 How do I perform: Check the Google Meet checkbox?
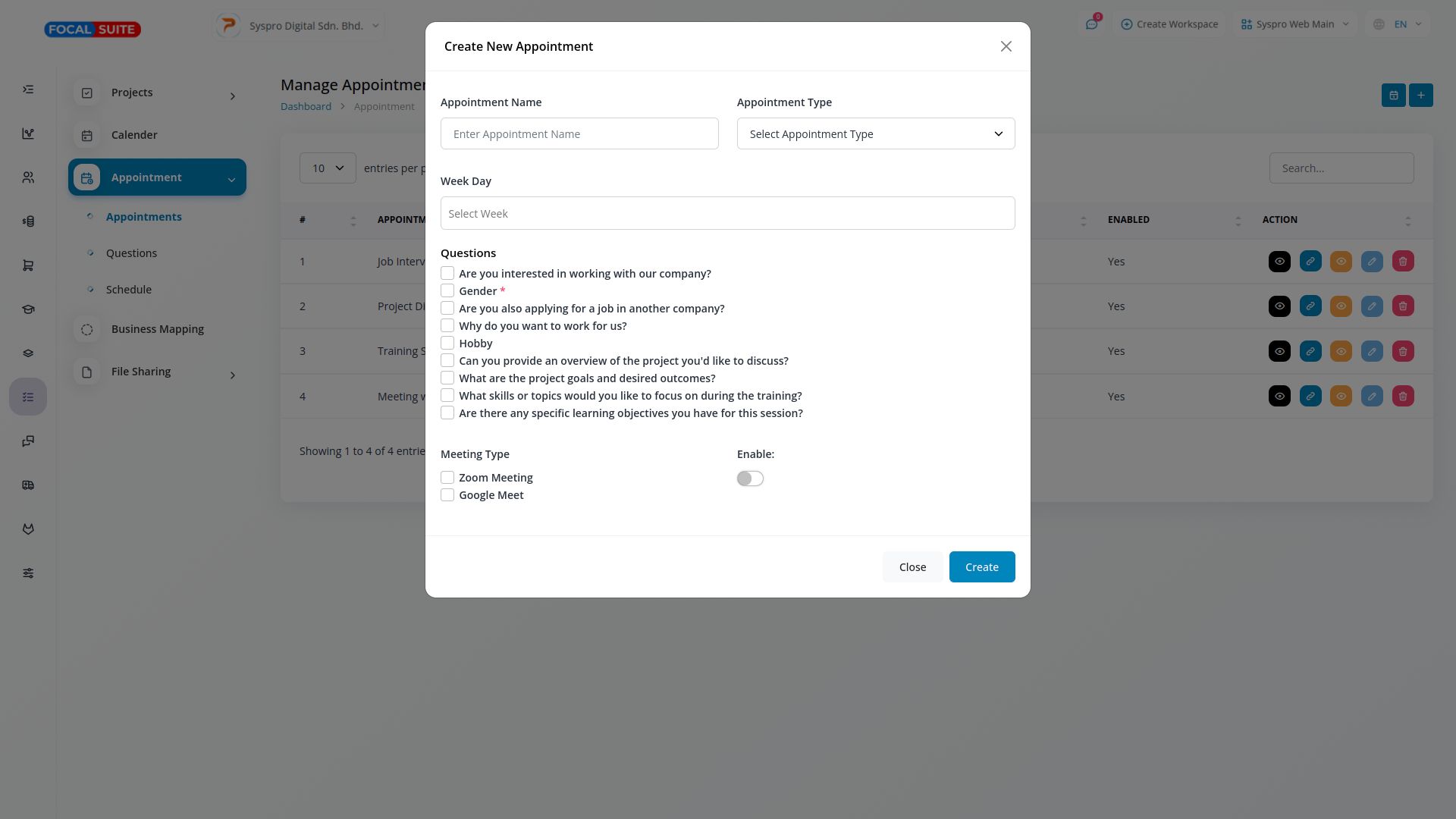(x=447, y=495)
